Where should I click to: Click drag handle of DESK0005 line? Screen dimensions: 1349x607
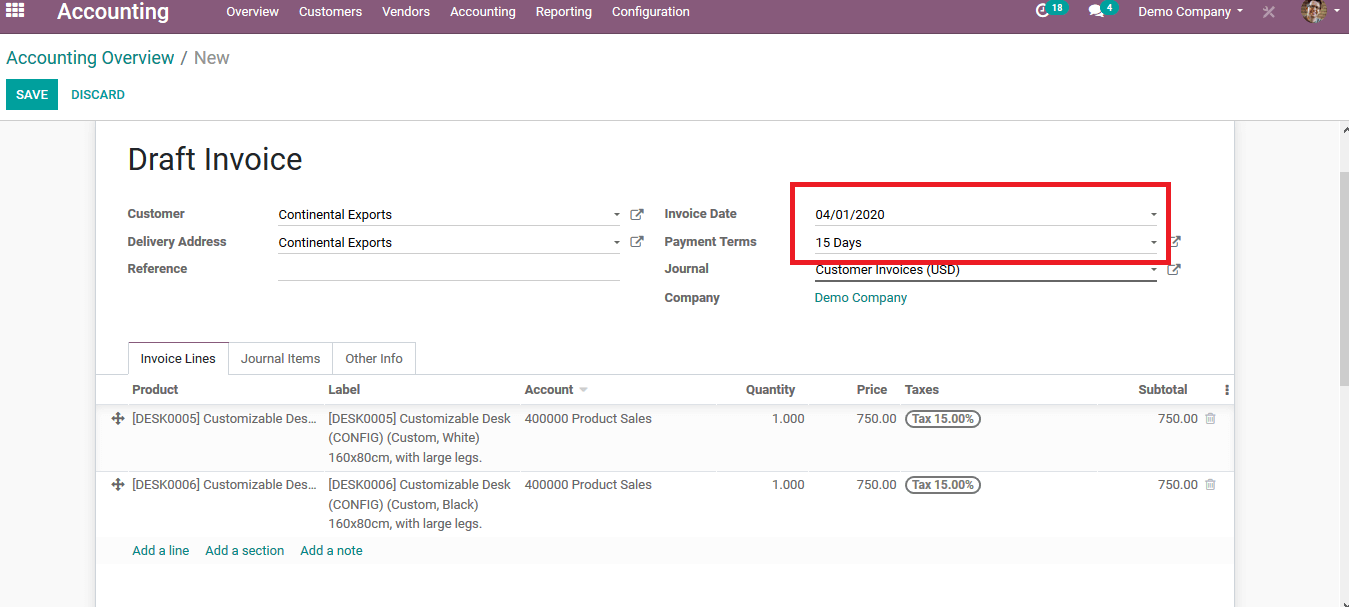(117, 419)
